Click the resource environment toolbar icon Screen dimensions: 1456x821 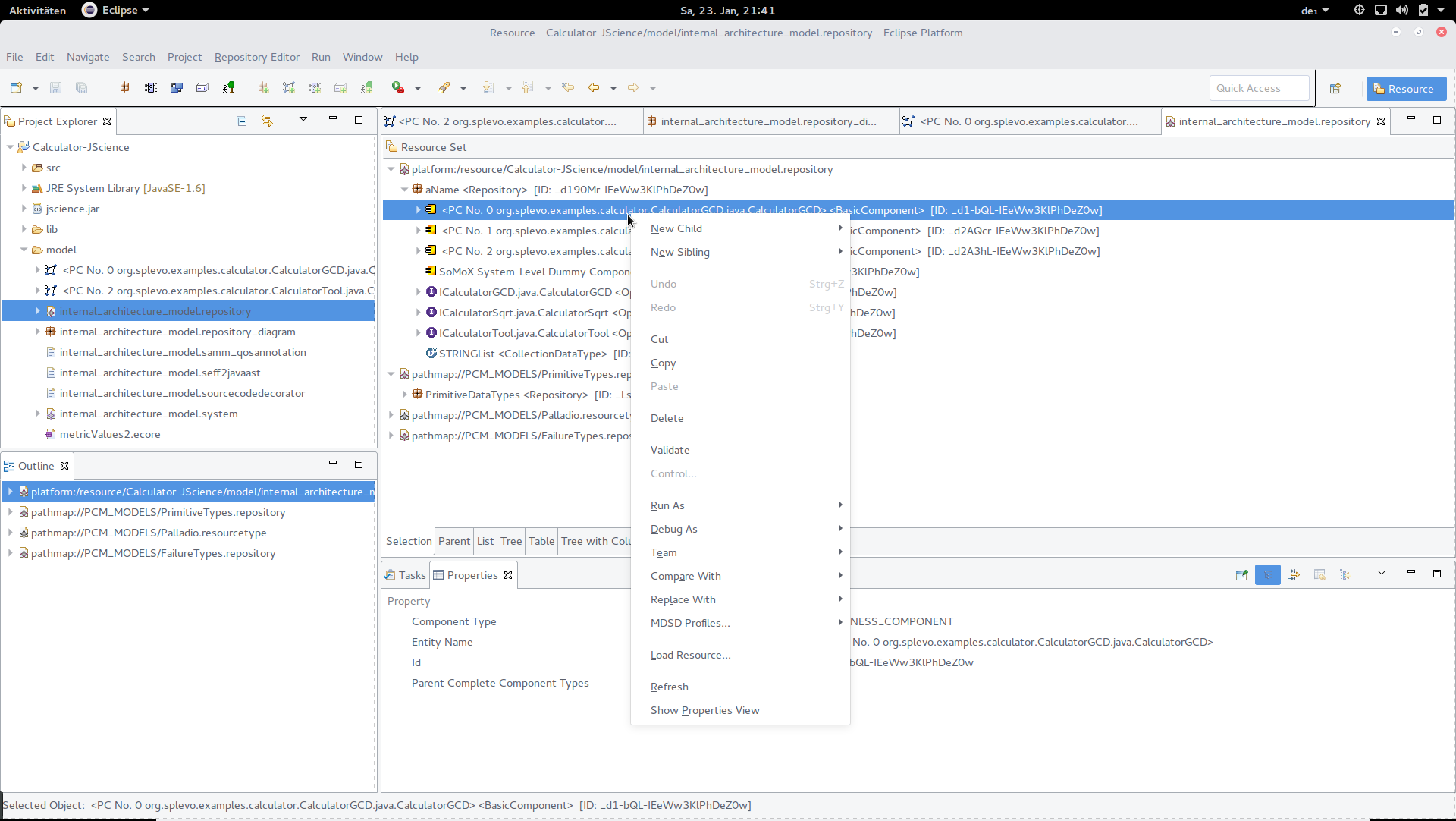202,88
